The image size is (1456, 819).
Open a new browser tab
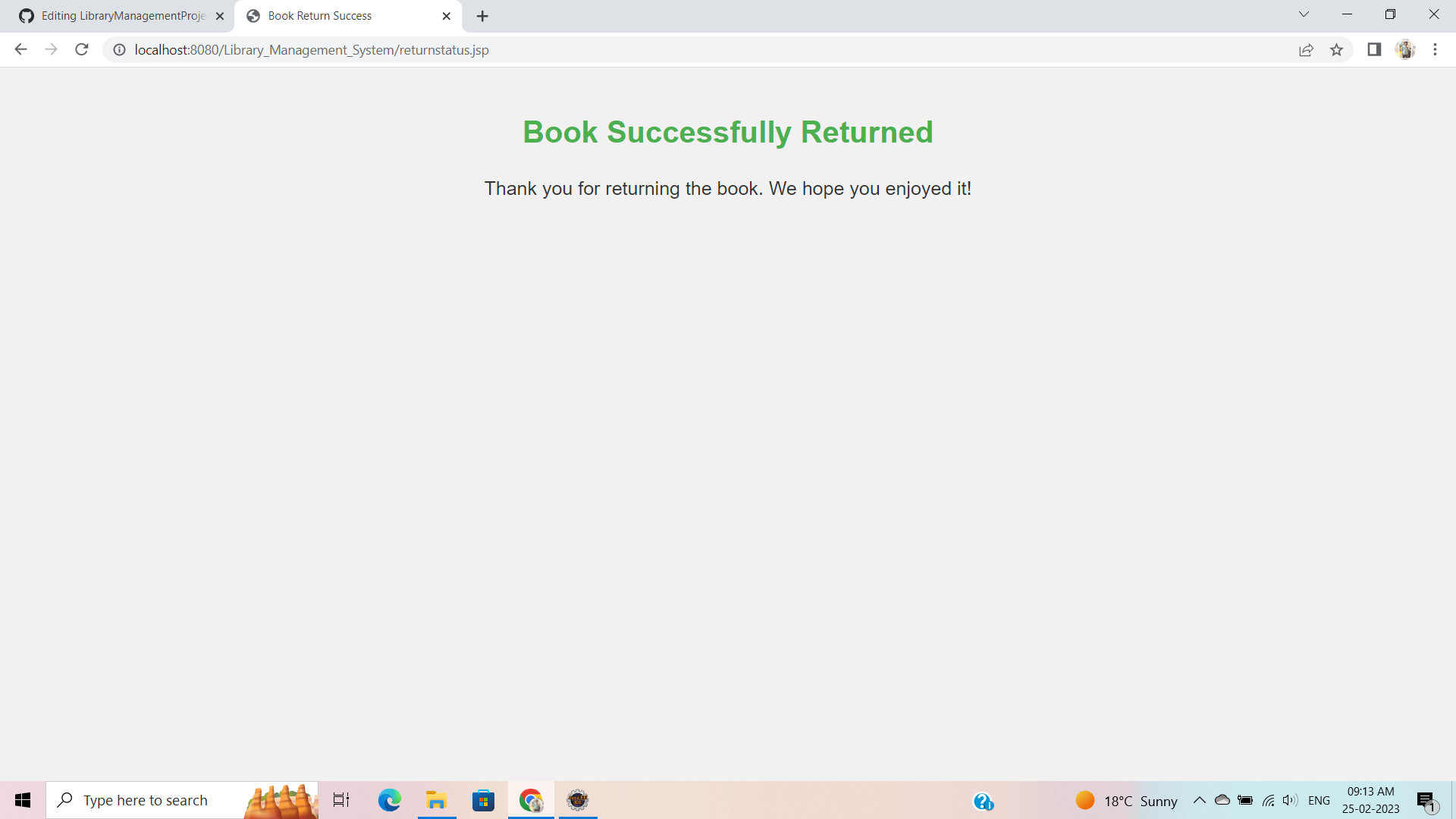482,15
